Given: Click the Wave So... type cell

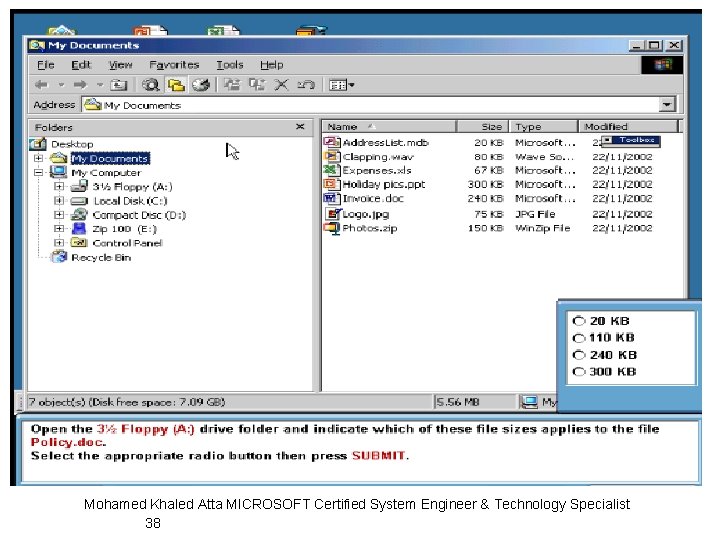Looking at the screenshot, I should 544,157.
